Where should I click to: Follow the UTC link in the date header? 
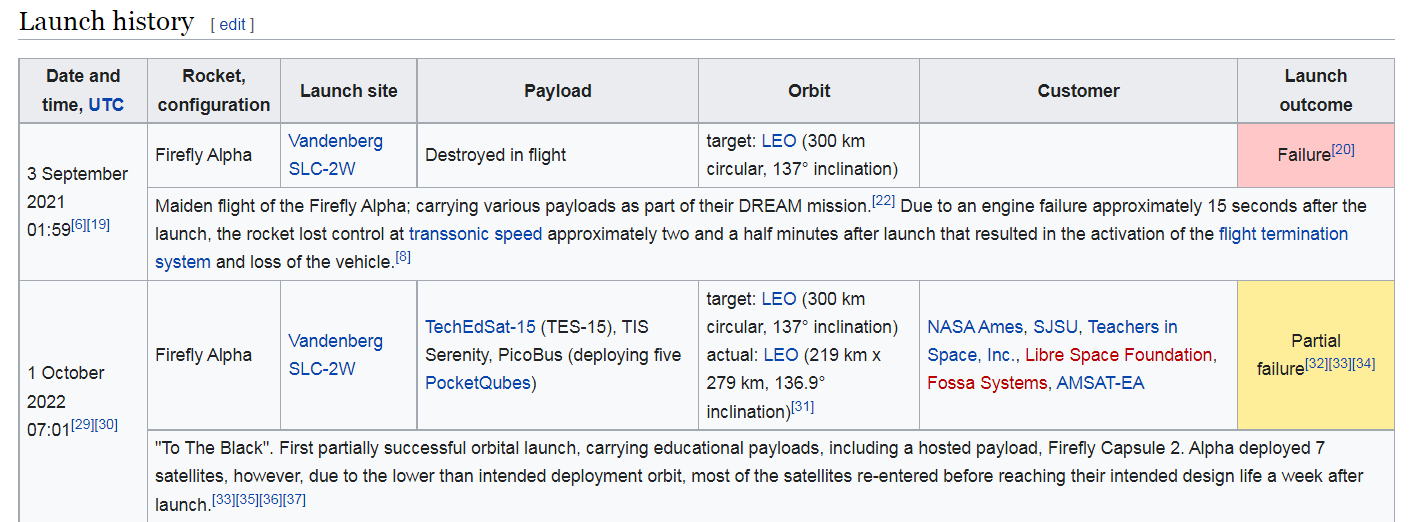pos(107,104)
